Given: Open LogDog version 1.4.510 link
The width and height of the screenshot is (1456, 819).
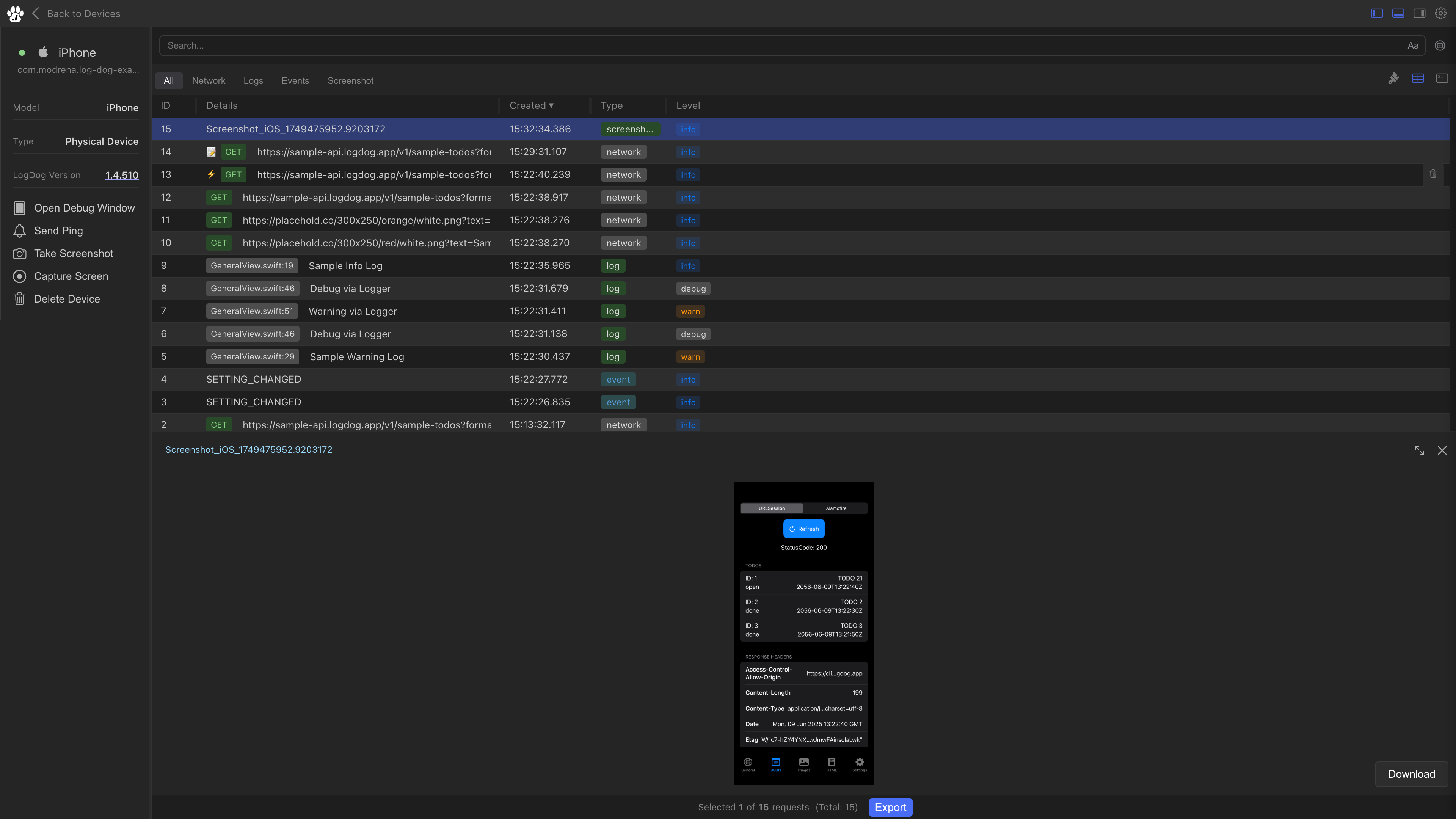Looking at the screenshot, I should 121,175.
